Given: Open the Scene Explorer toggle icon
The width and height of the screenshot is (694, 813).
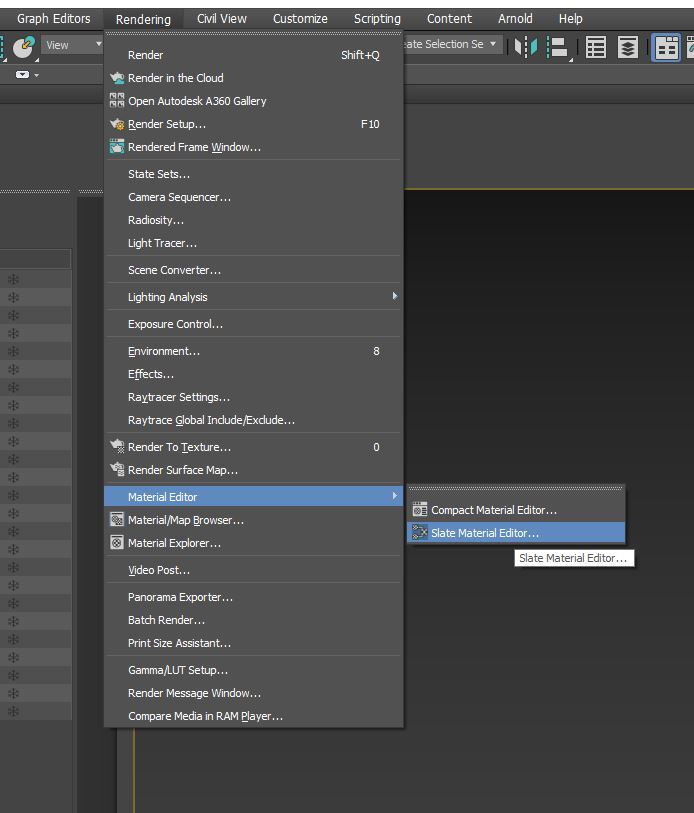Looking at the screenshot, I should click(596, 47).
